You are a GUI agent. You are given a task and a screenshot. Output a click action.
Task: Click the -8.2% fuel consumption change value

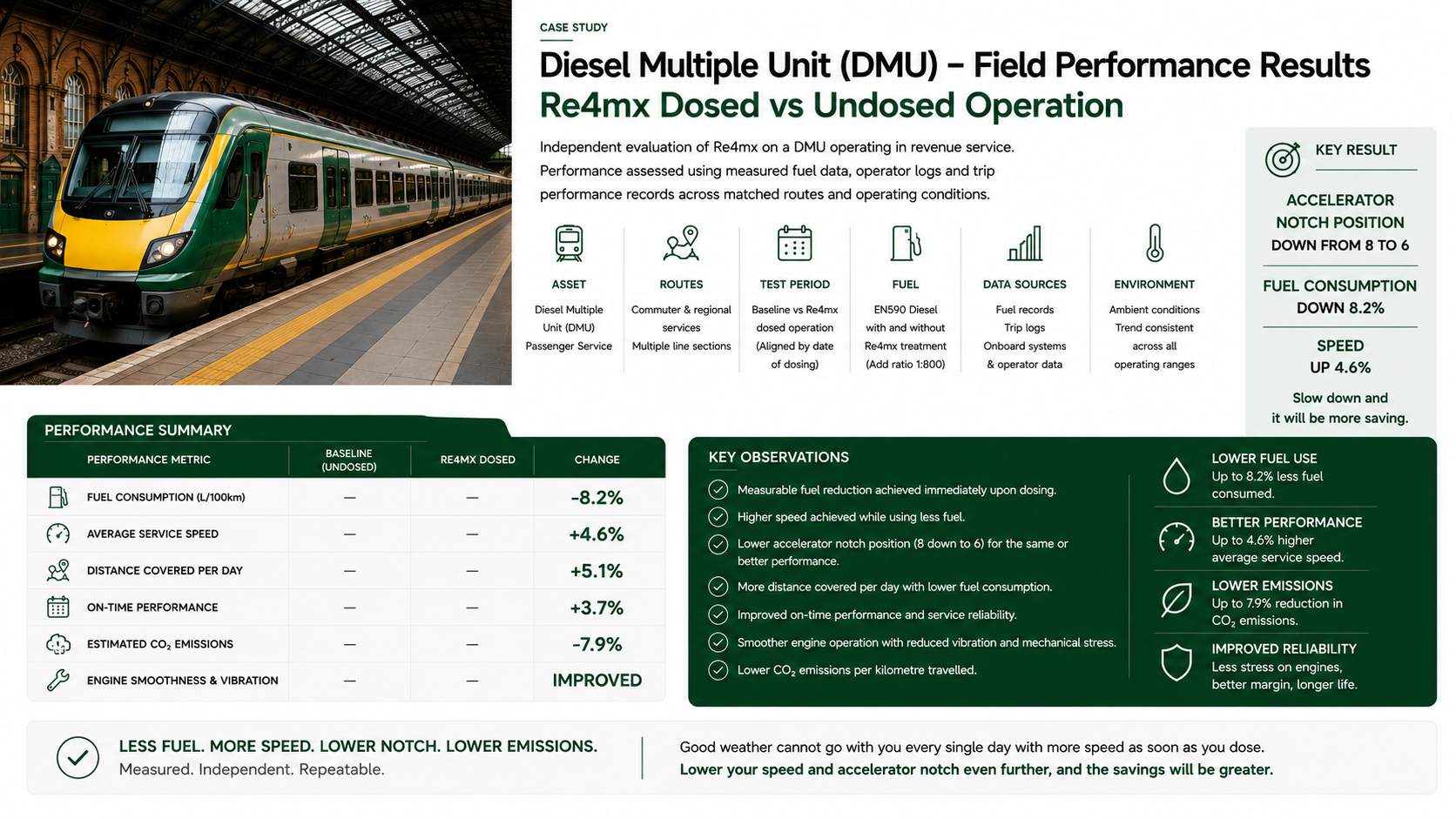tap(597, 498)
